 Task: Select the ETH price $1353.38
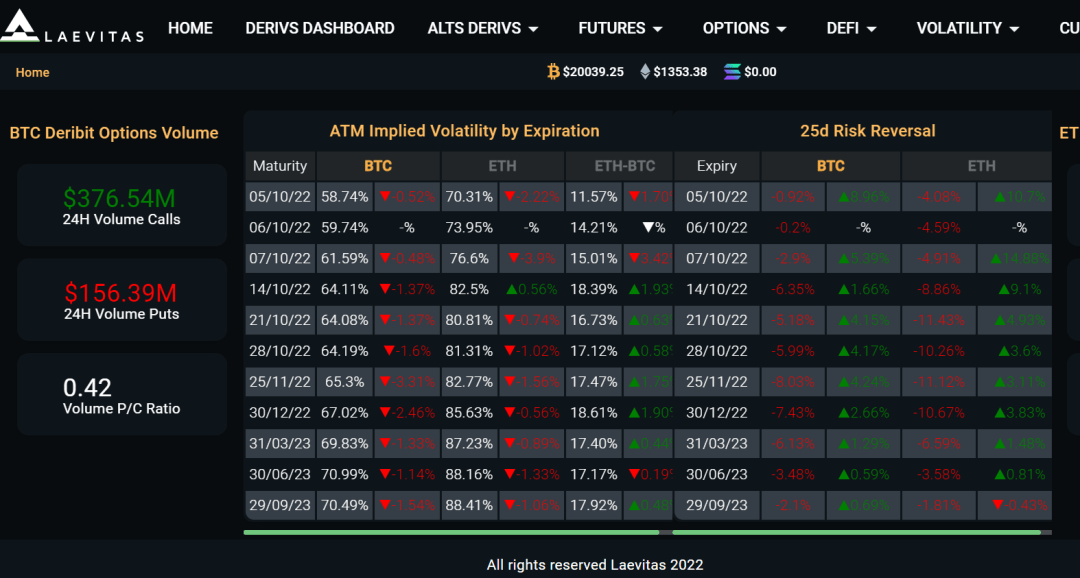pos(681,72)
